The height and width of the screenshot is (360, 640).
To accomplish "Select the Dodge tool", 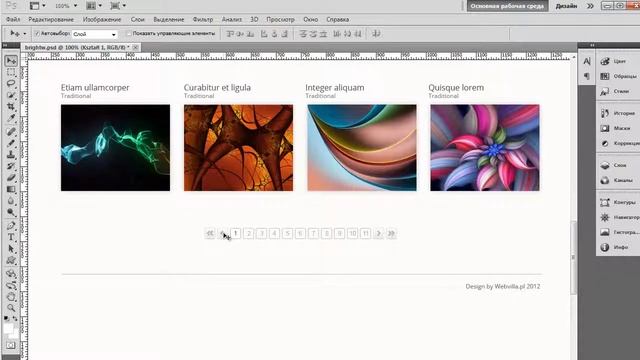I will point(11,213).
